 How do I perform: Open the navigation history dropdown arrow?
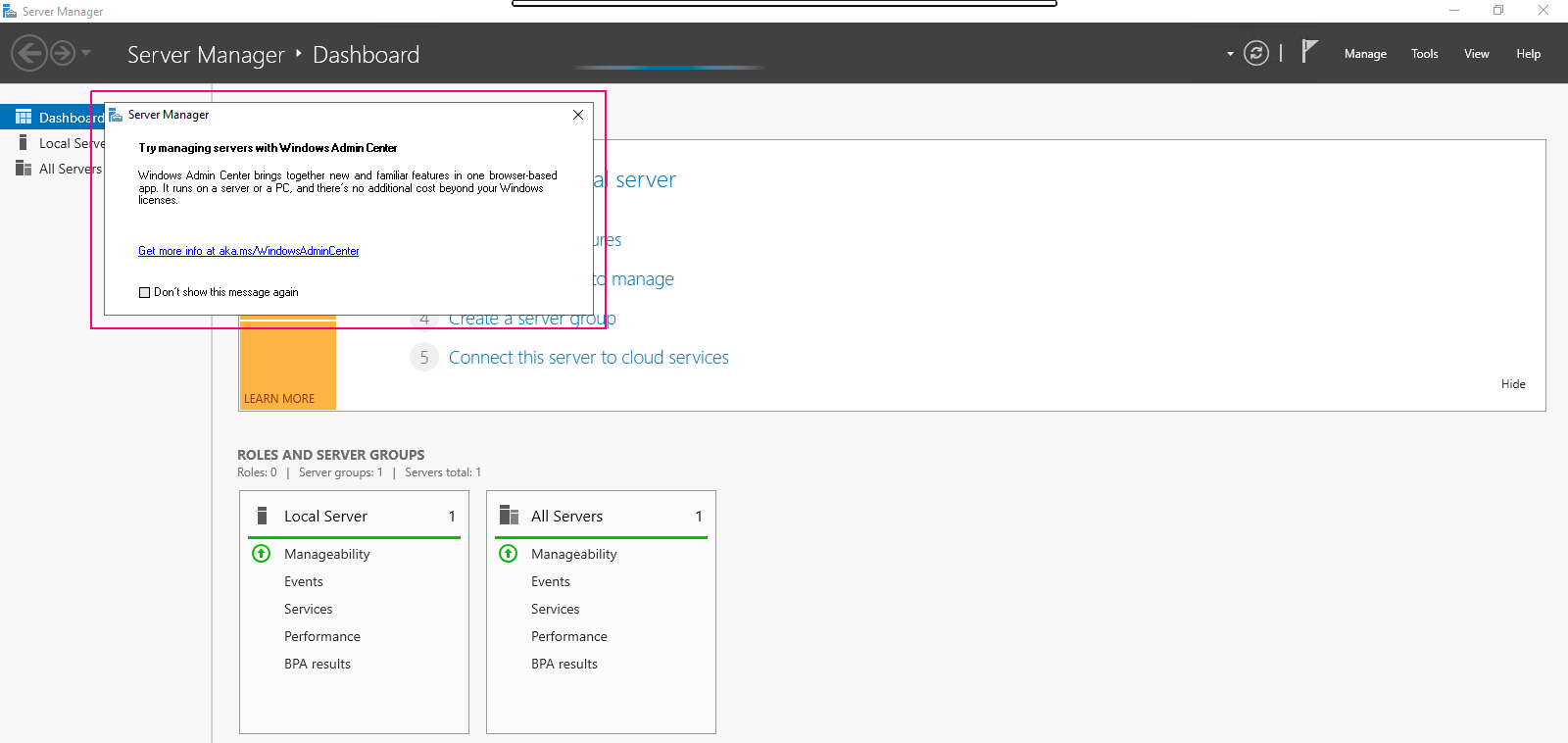click(x=86, y=53)
